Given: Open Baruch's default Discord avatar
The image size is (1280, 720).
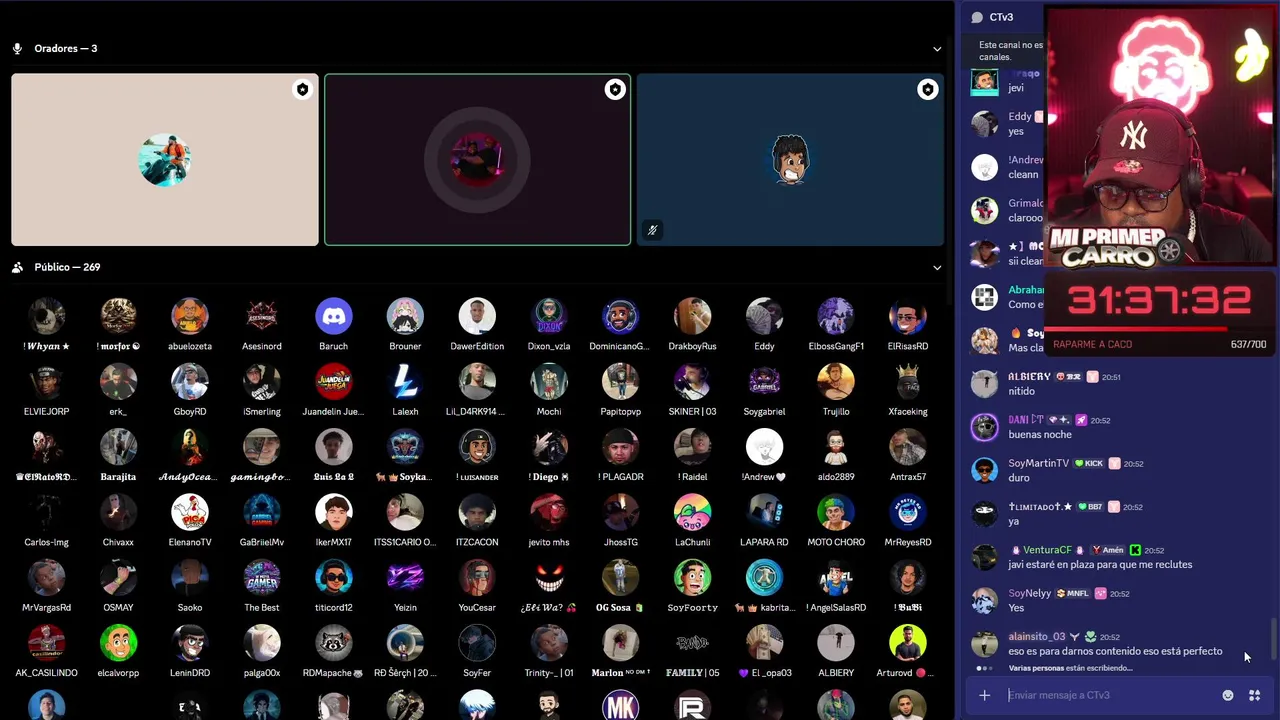Looking at the screenshot, I should pyautogui.click(x=334, y=316).
